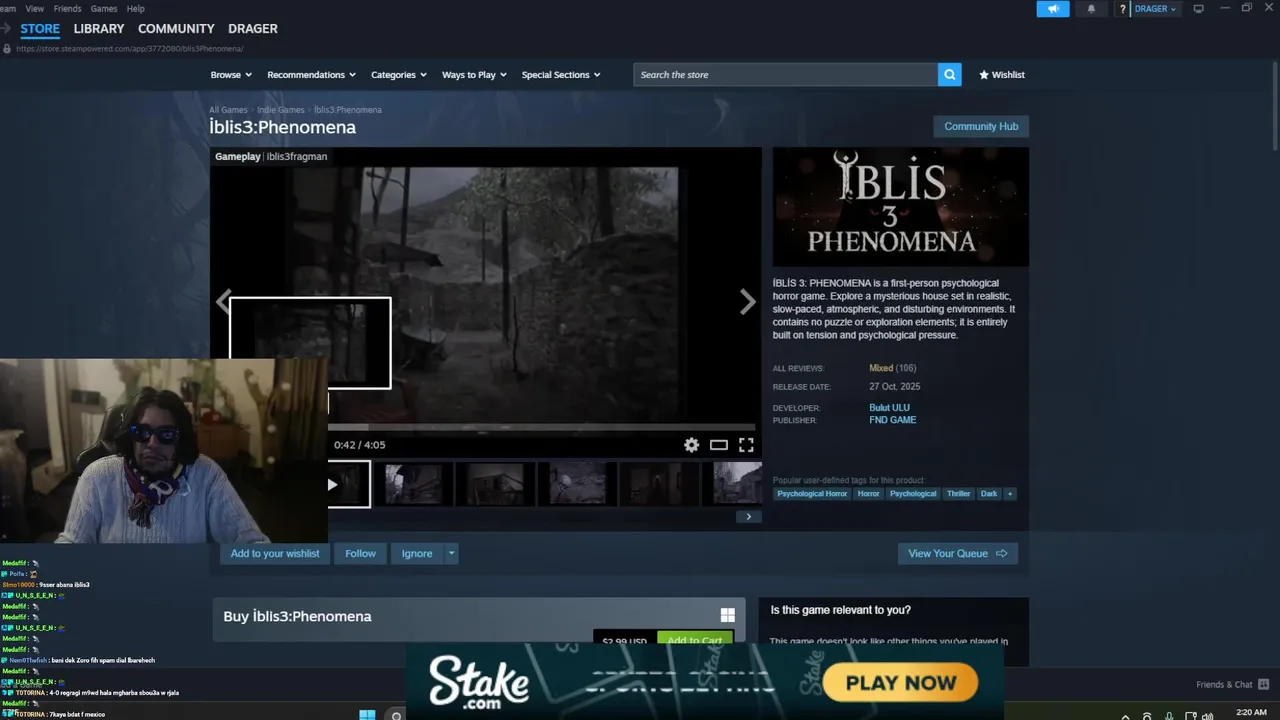
Task: Expand the Categories dropdown
Action: (399, 75)
